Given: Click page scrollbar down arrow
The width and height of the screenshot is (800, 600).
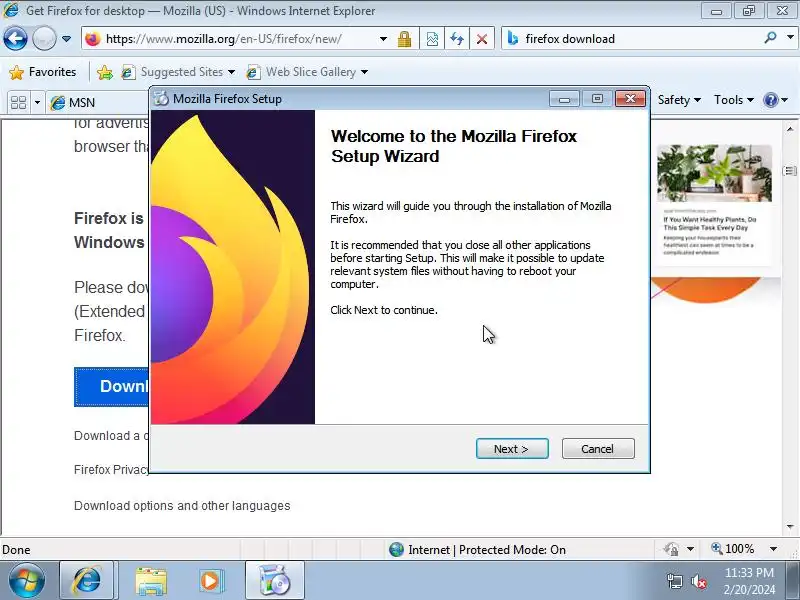Looking at the screenshot, I should (790, 527).
